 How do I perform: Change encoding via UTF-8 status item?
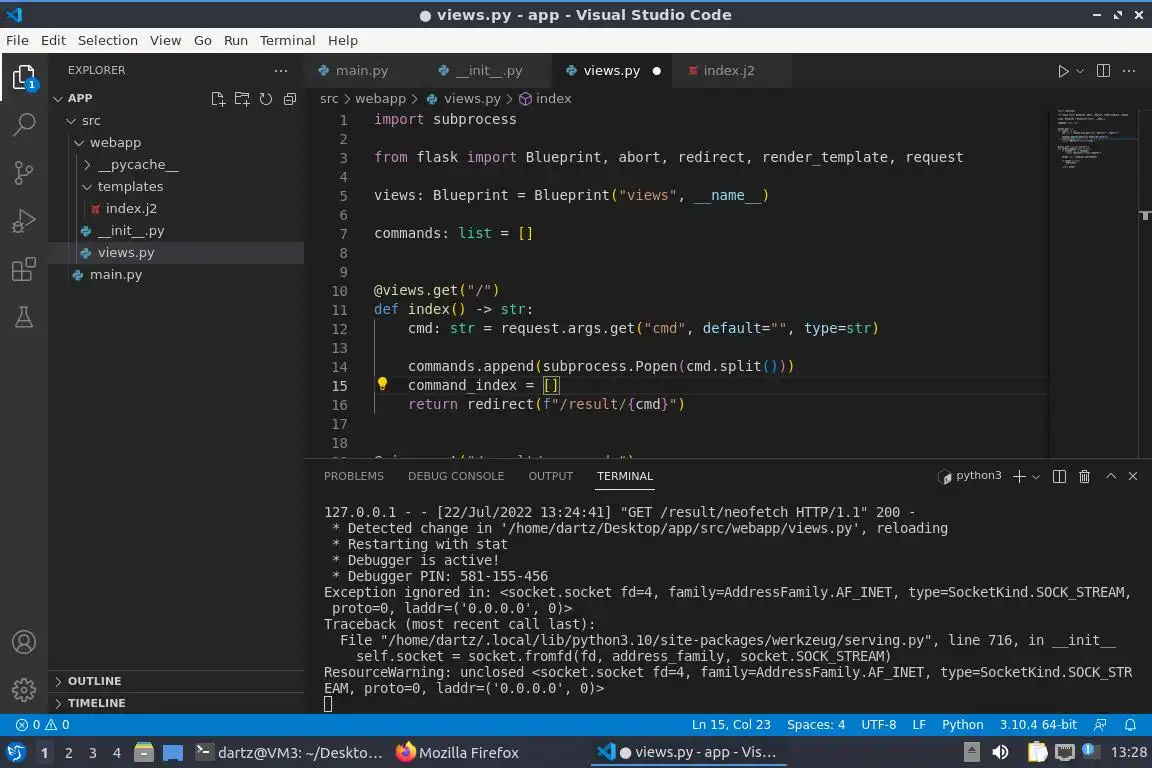pyautogui.click(x=878, y=725)
